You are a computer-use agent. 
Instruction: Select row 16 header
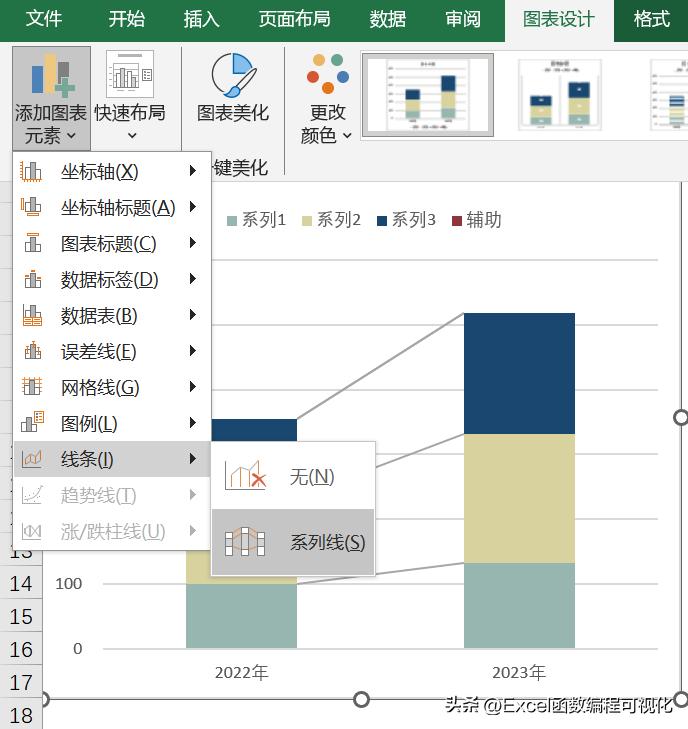[21, 649]
